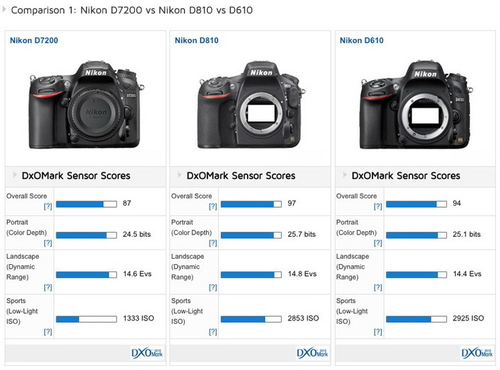Expand DxOMark Sensor Scores arrow for D610
This screenshot has height=370, width=500.
(344, 175)
